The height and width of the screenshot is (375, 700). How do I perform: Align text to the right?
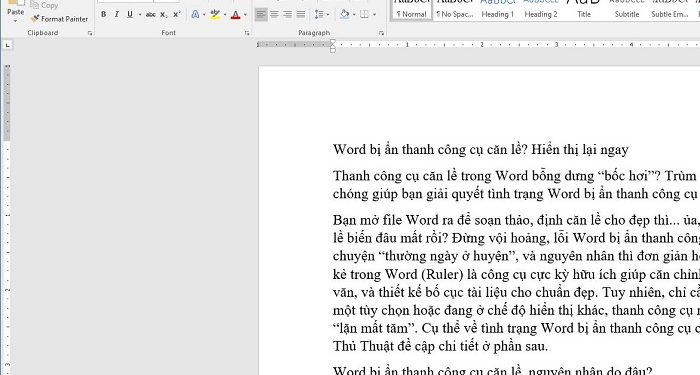[x=288, y=14]
